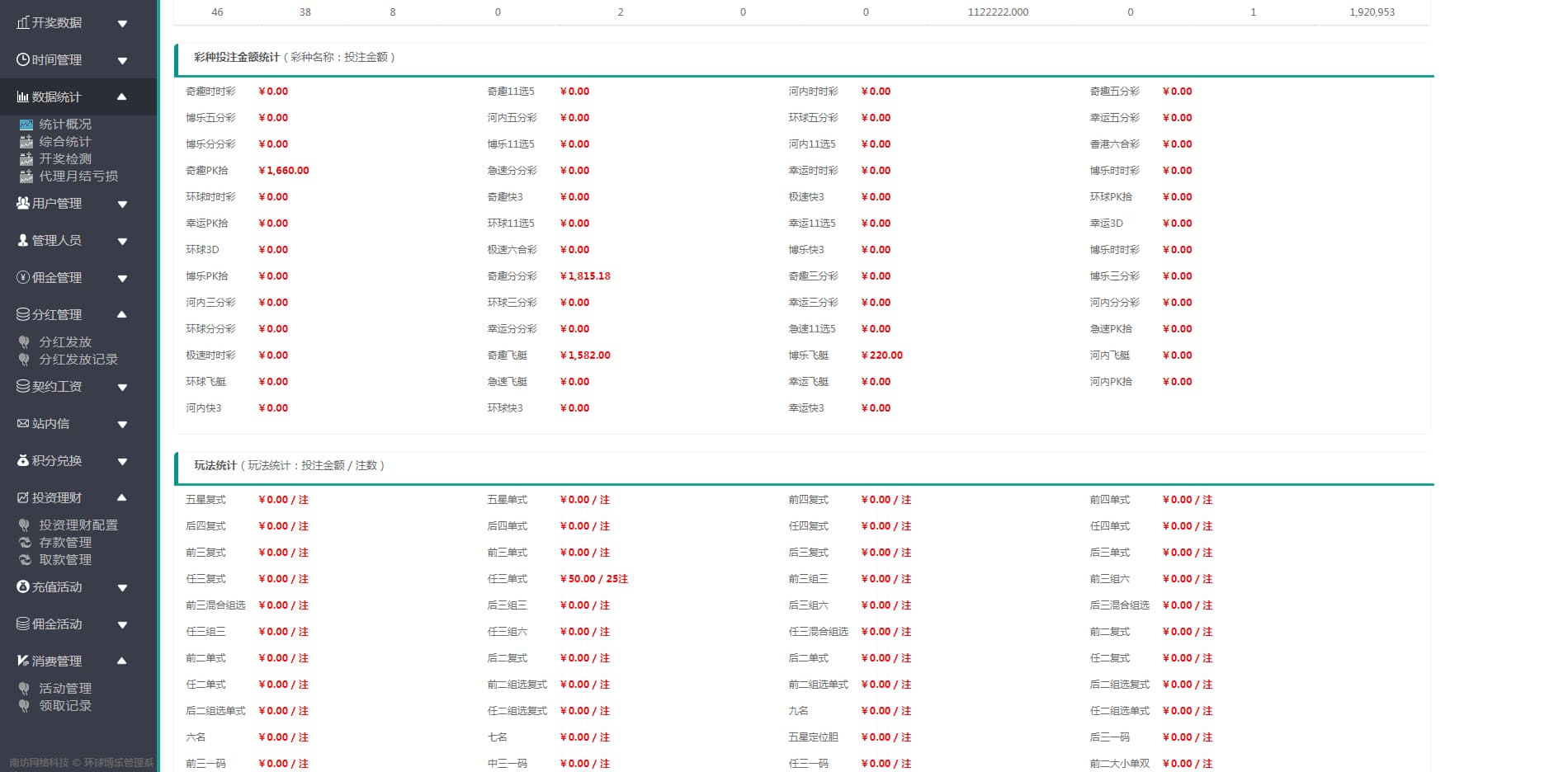Click the bar chart icon beside 数据统计
The image size is (1568, 772).
(23, 97)
